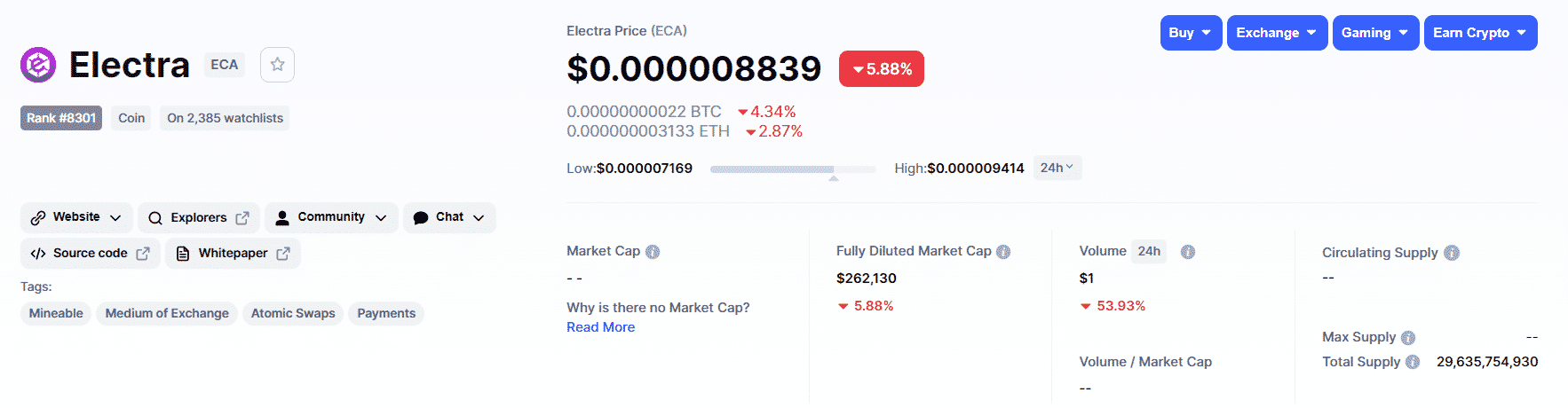The image size is (1568, 408).
Task: Click the low-high price range bar
Action: point(793,169)
